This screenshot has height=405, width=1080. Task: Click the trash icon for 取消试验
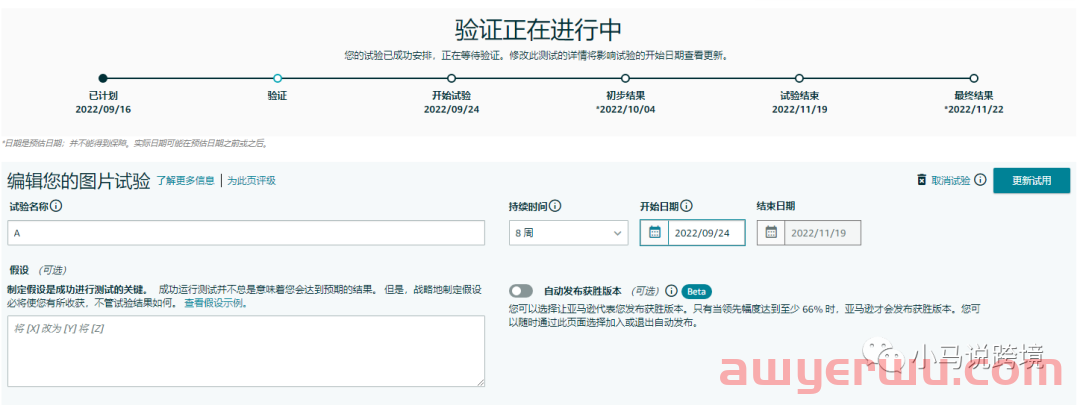click(921, 180)
